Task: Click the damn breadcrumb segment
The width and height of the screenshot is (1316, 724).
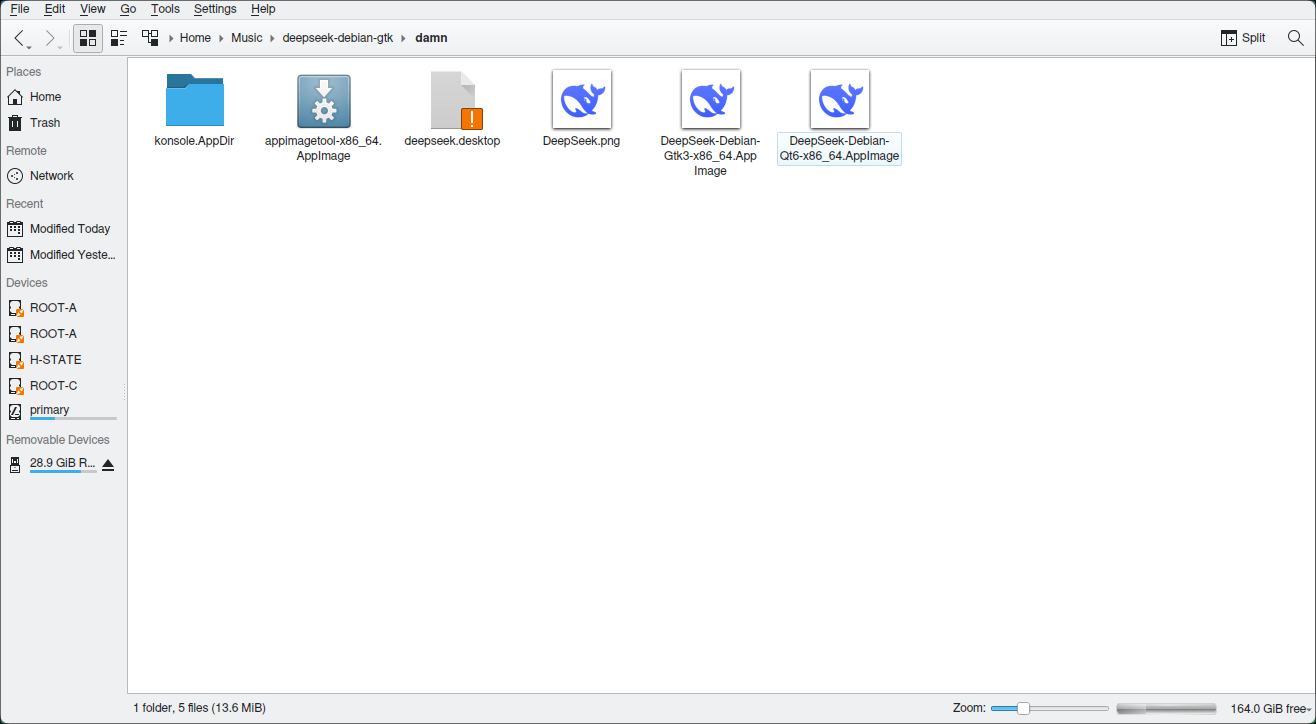Action: tap(431, 38)
